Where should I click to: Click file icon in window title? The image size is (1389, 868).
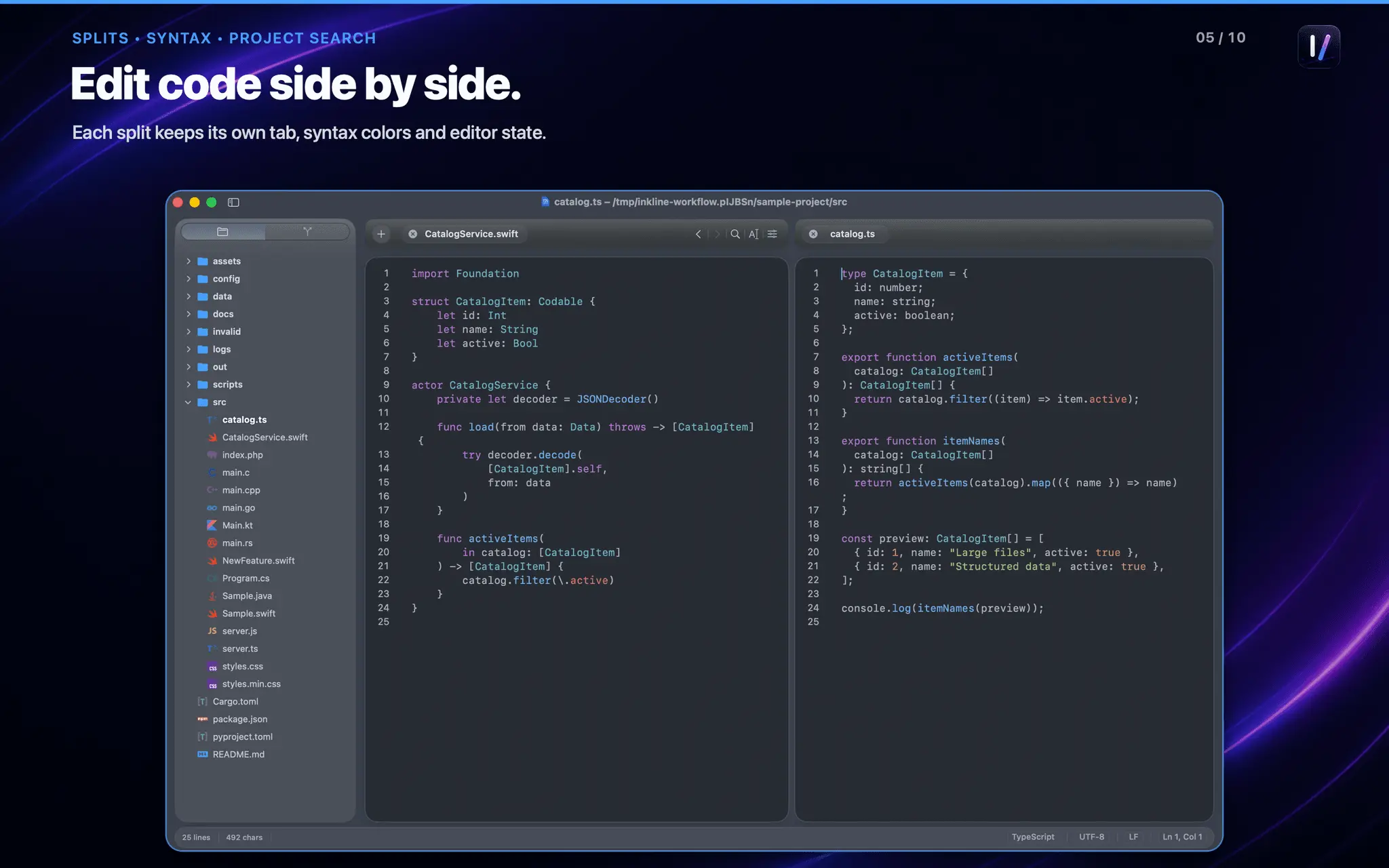tap(545, 201)
